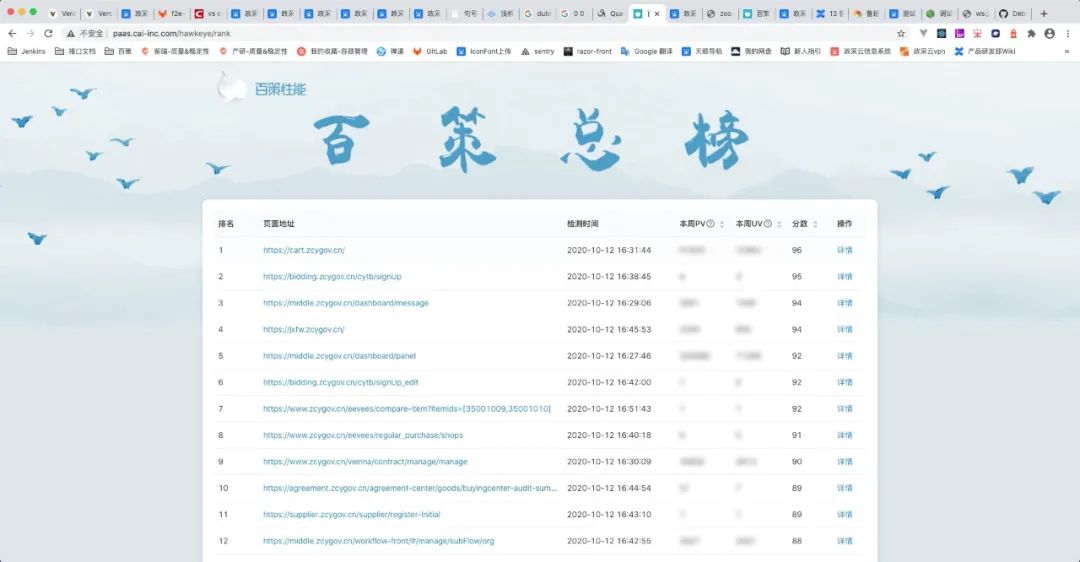
Task: Click help icon next to 本周PV
Action: point(710,224)
